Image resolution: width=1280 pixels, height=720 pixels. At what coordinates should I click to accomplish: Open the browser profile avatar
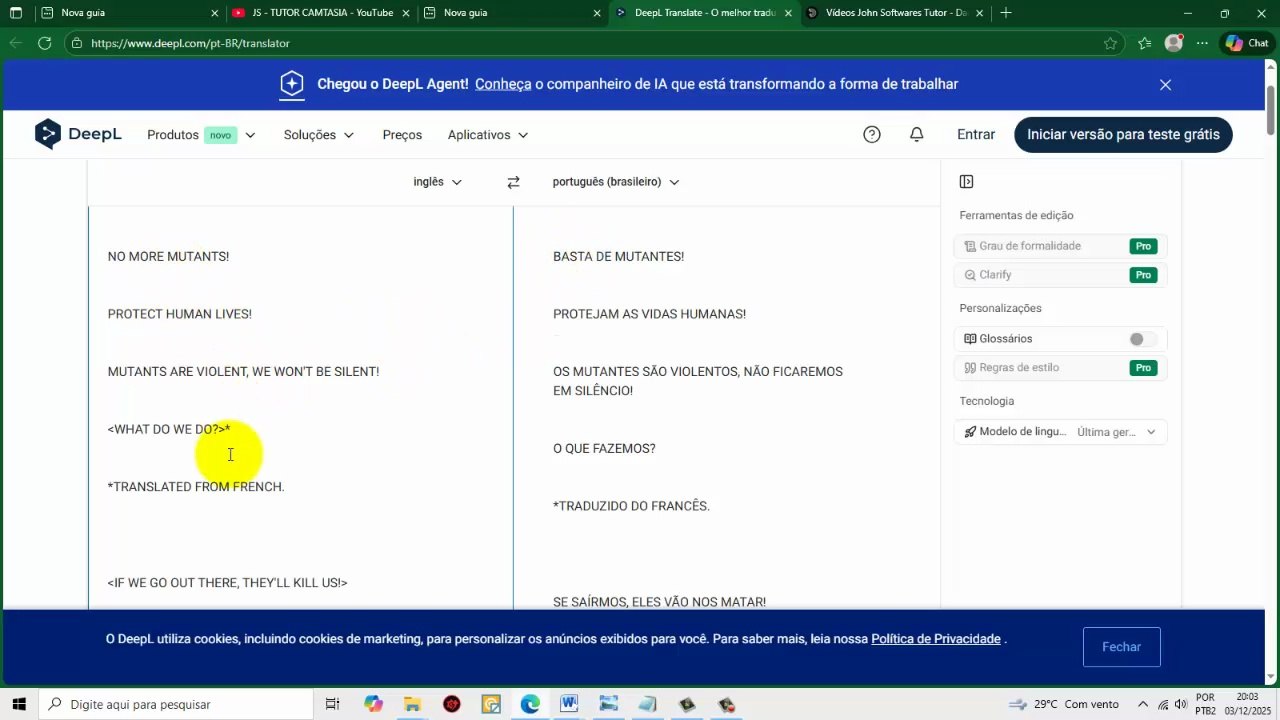[x=1174, y=43]
